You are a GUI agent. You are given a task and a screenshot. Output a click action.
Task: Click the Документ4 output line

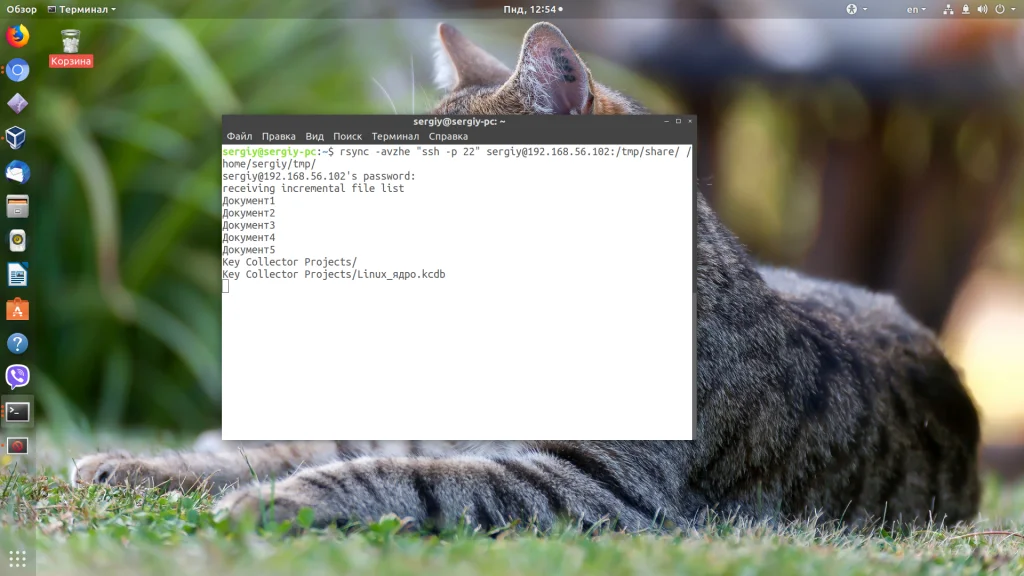pos(249,238)
